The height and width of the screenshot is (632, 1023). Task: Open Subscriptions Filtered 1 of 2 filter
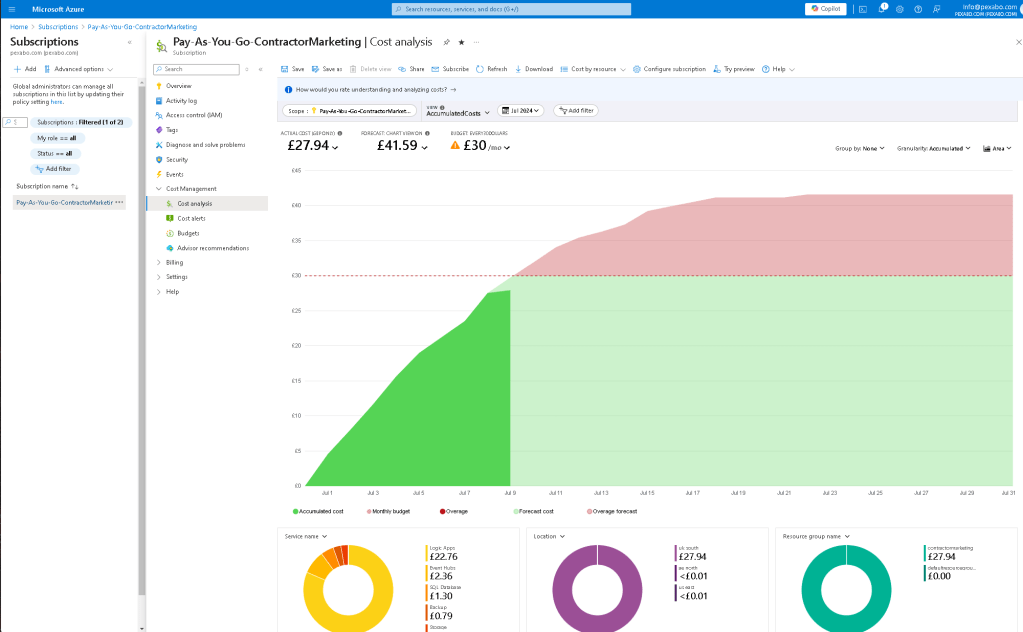(x=80, y=122)
